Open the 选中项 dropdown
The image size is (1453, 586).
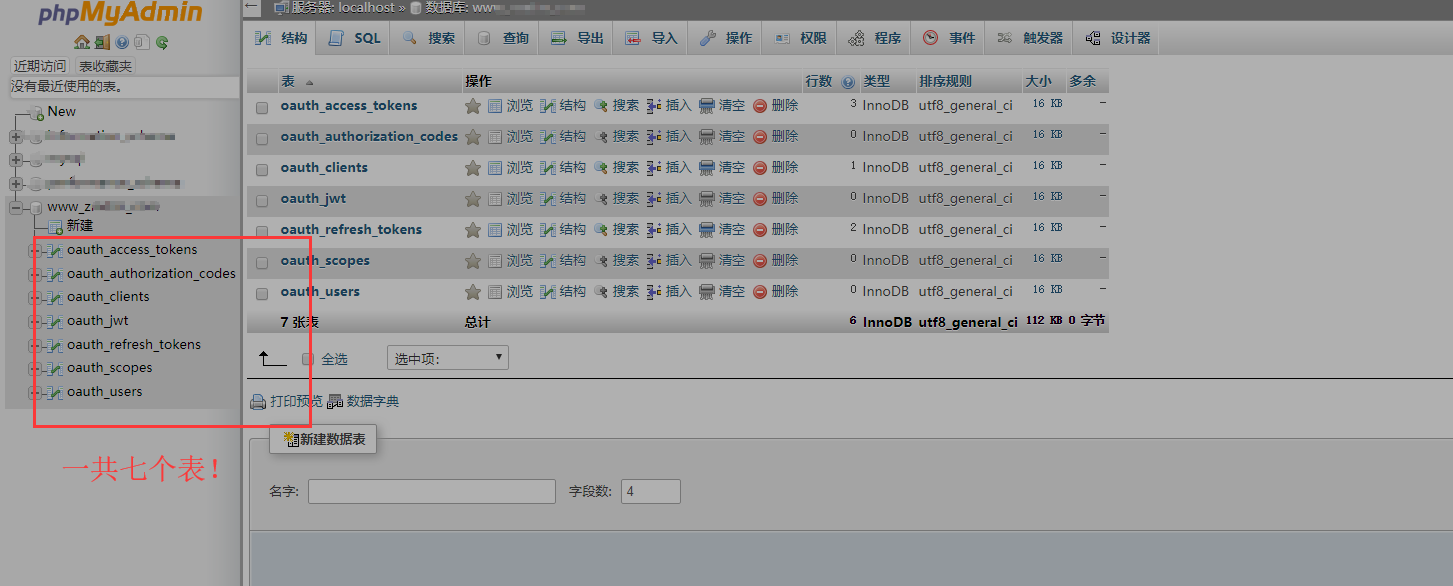(x=447, y=358)
